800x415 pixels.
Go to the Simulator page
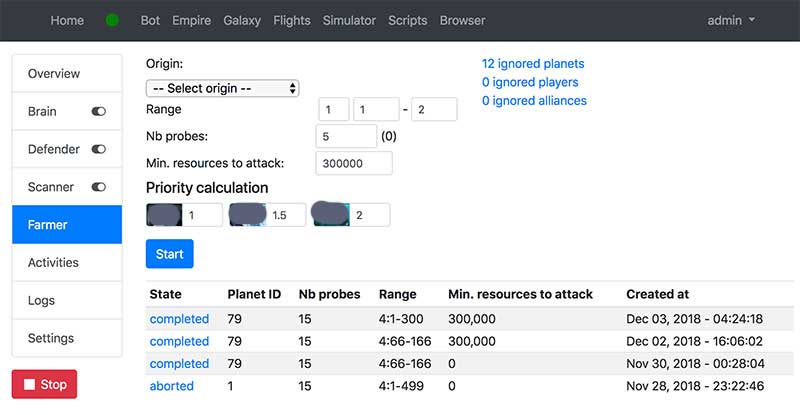[x=349, y=21]
